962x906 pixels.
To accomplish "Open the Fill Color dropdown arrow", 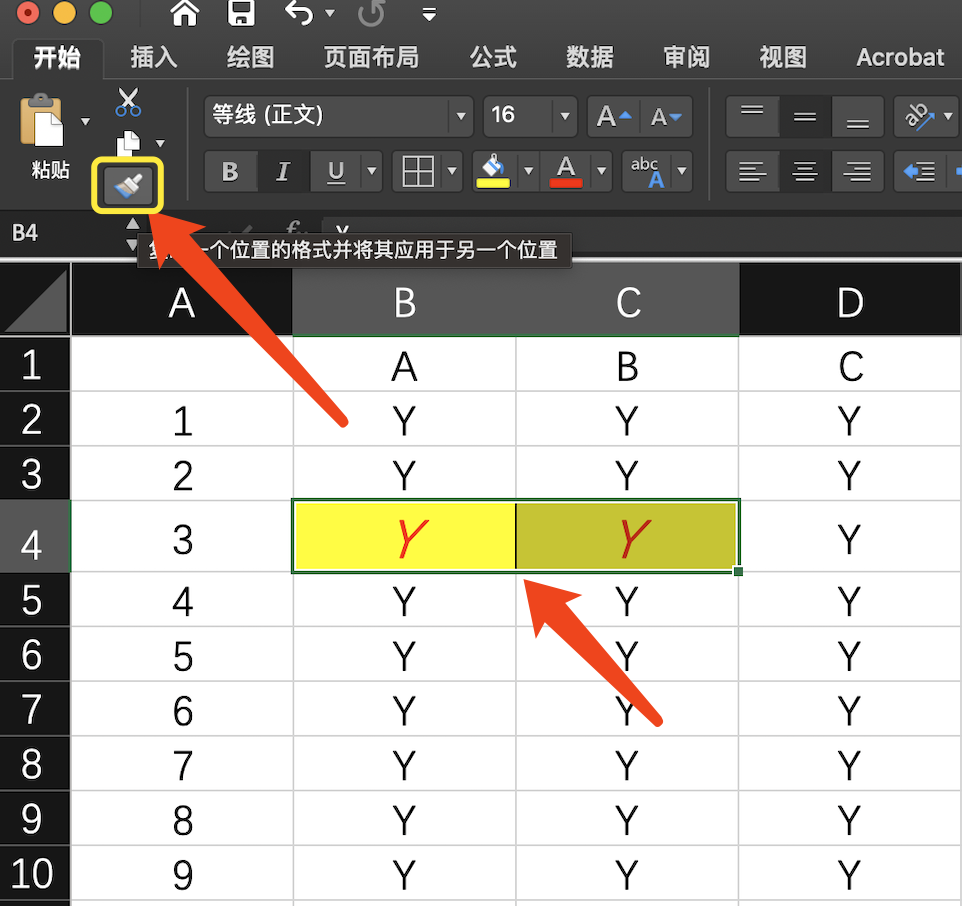I will [x=528, y=172].
